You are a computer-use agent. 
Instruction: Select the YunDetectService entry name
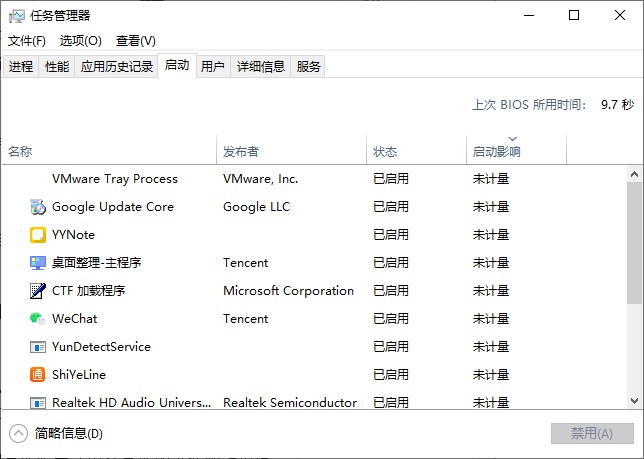101,347
